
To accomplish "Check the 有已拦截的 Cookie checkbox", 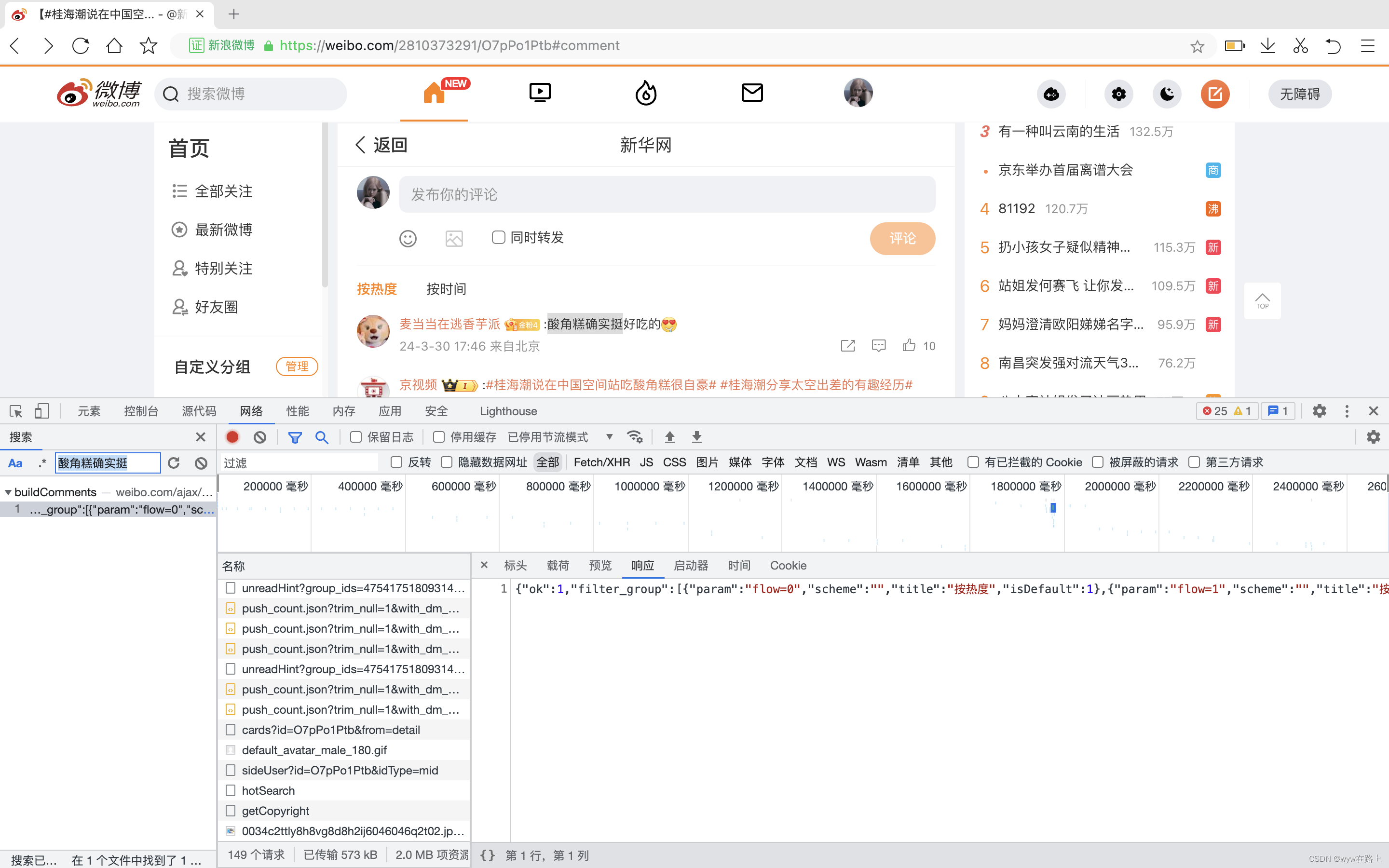I will point(973,462).
